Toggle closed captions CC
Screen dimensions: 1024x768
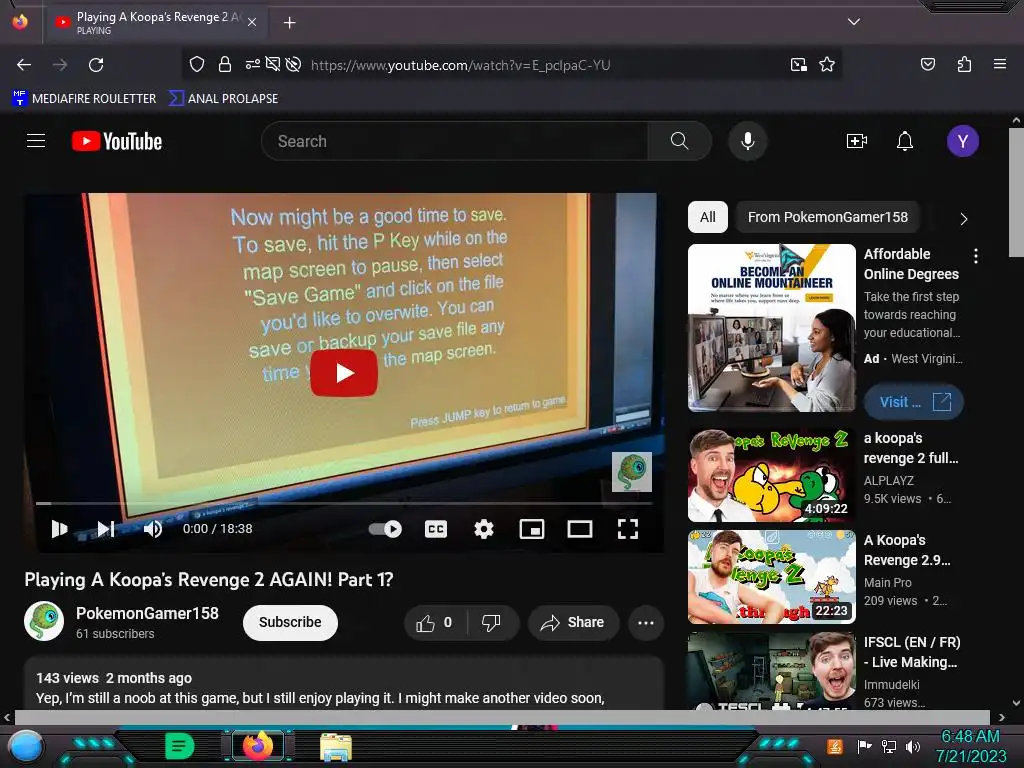[436, 529]
